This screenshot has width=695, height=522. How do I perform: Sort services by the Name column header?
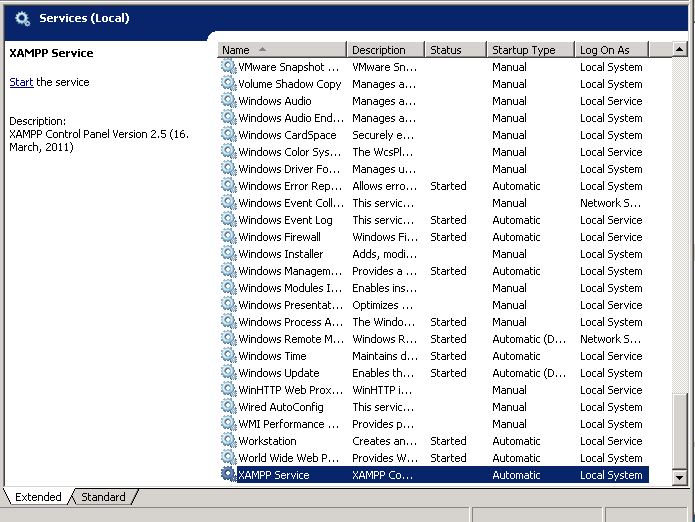pos(281,49)
